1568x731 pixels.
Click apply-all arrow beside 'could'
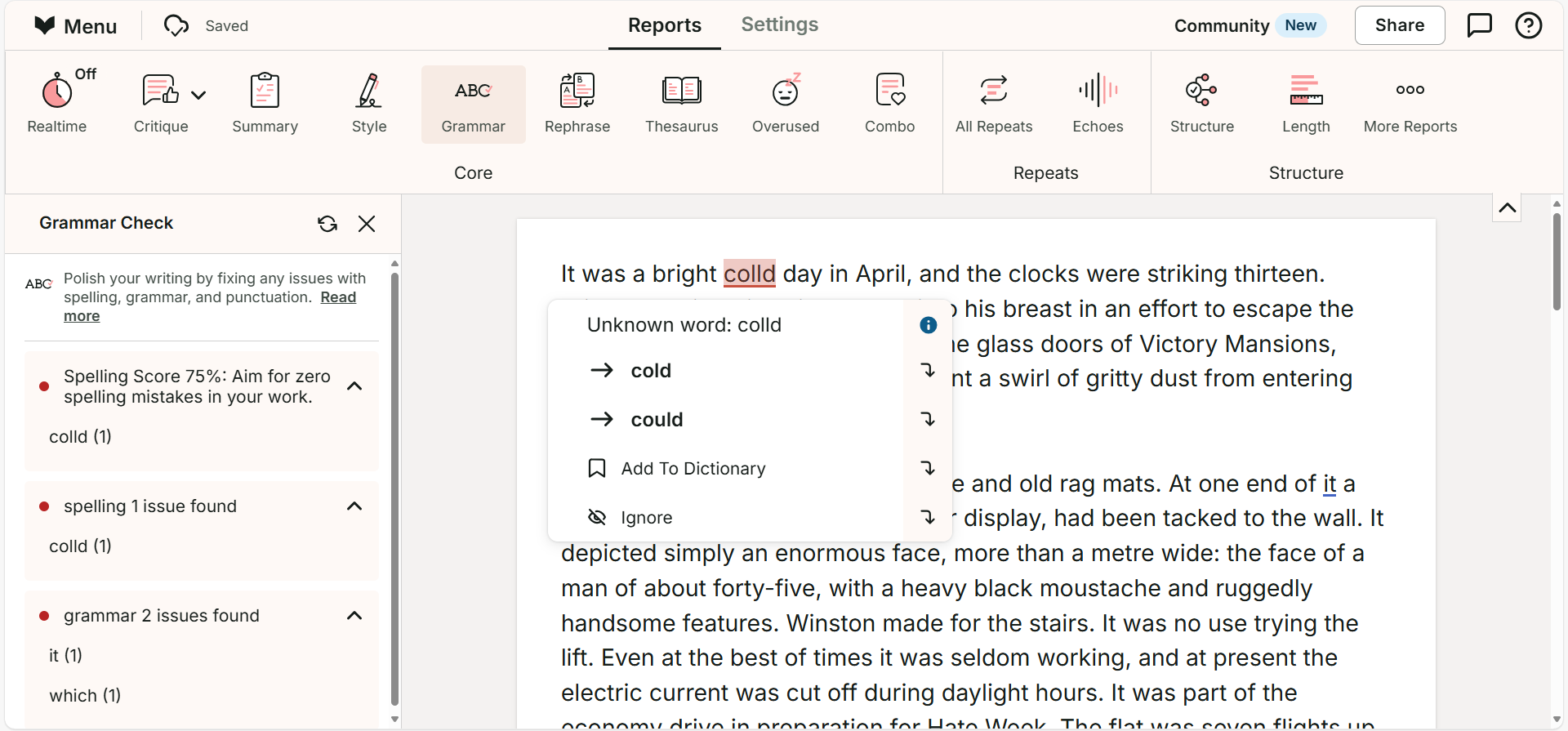pos(928,420)
